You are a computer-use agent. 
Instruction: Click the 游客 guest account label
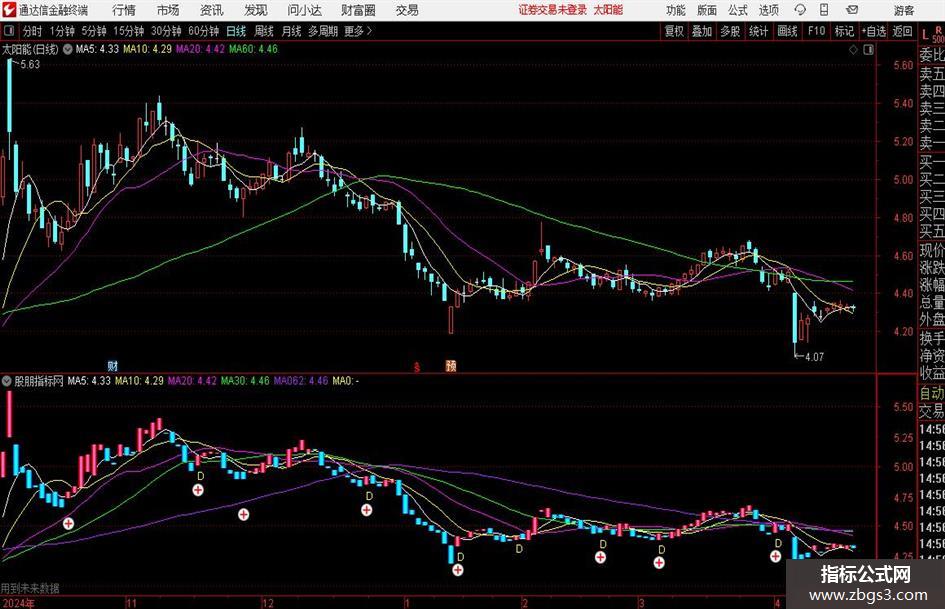(904, 10)
